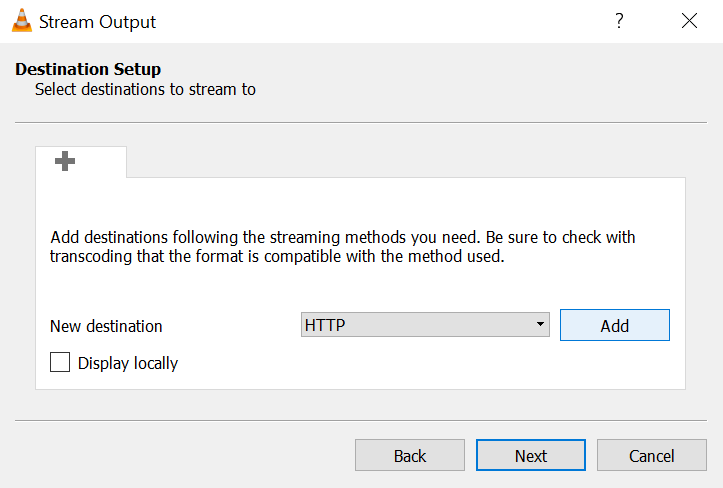This screenshot has width=723, height=488.
Task: Click the New destination dropdown arrow
Action: click(540, 325)
